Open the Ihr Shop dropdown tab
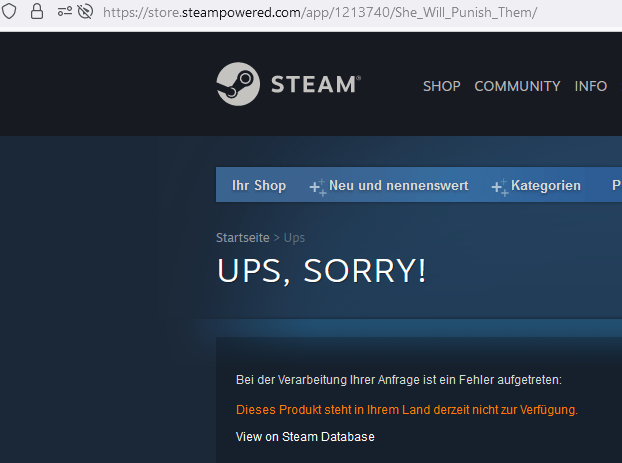The height and width of the screenshot is (463, 622). click(x=259, y=185)
